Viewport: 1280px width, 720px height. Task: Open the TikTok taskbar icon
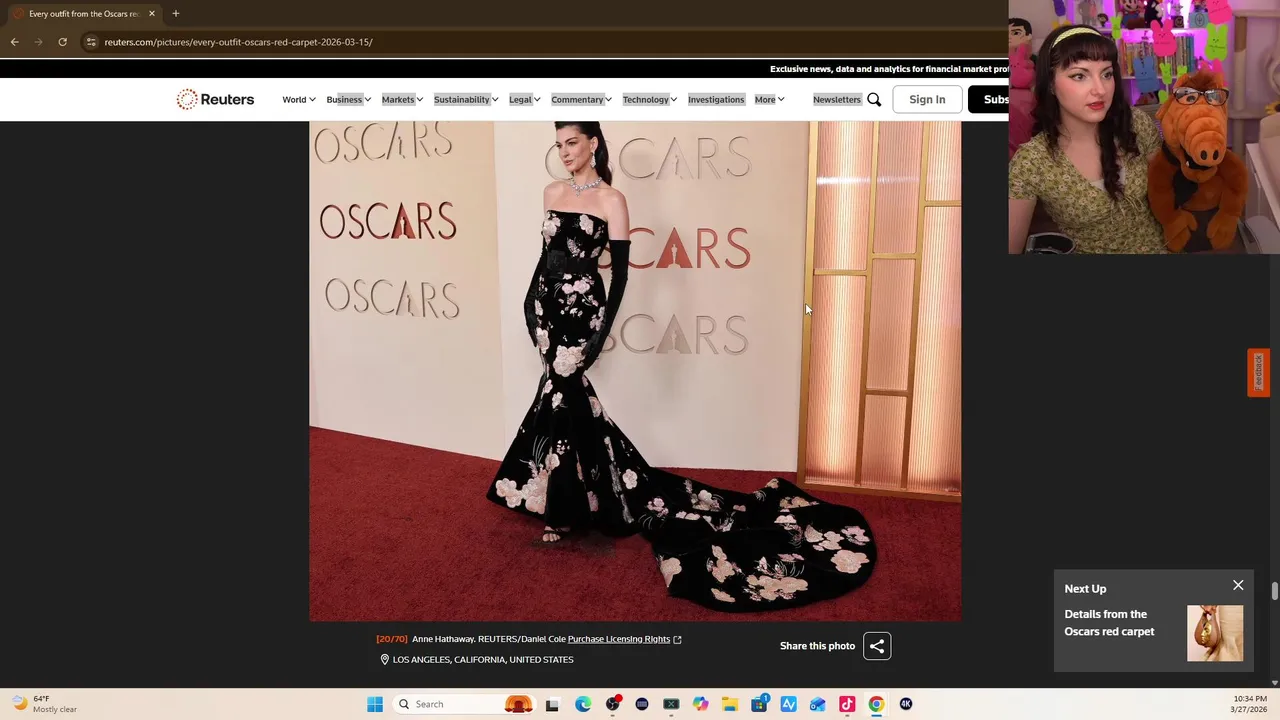847,704
